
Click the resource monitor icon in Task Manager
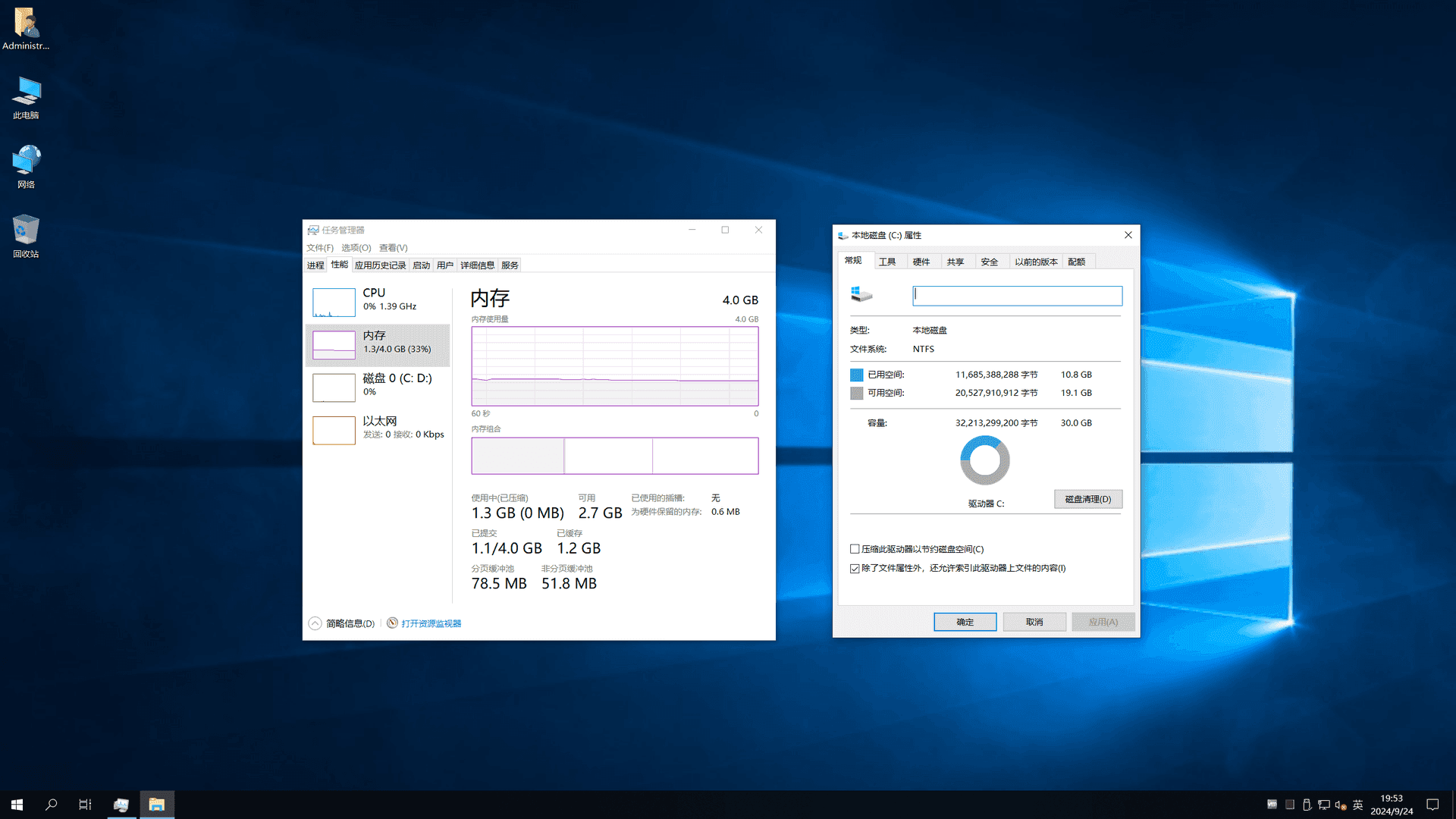point(392,623)
